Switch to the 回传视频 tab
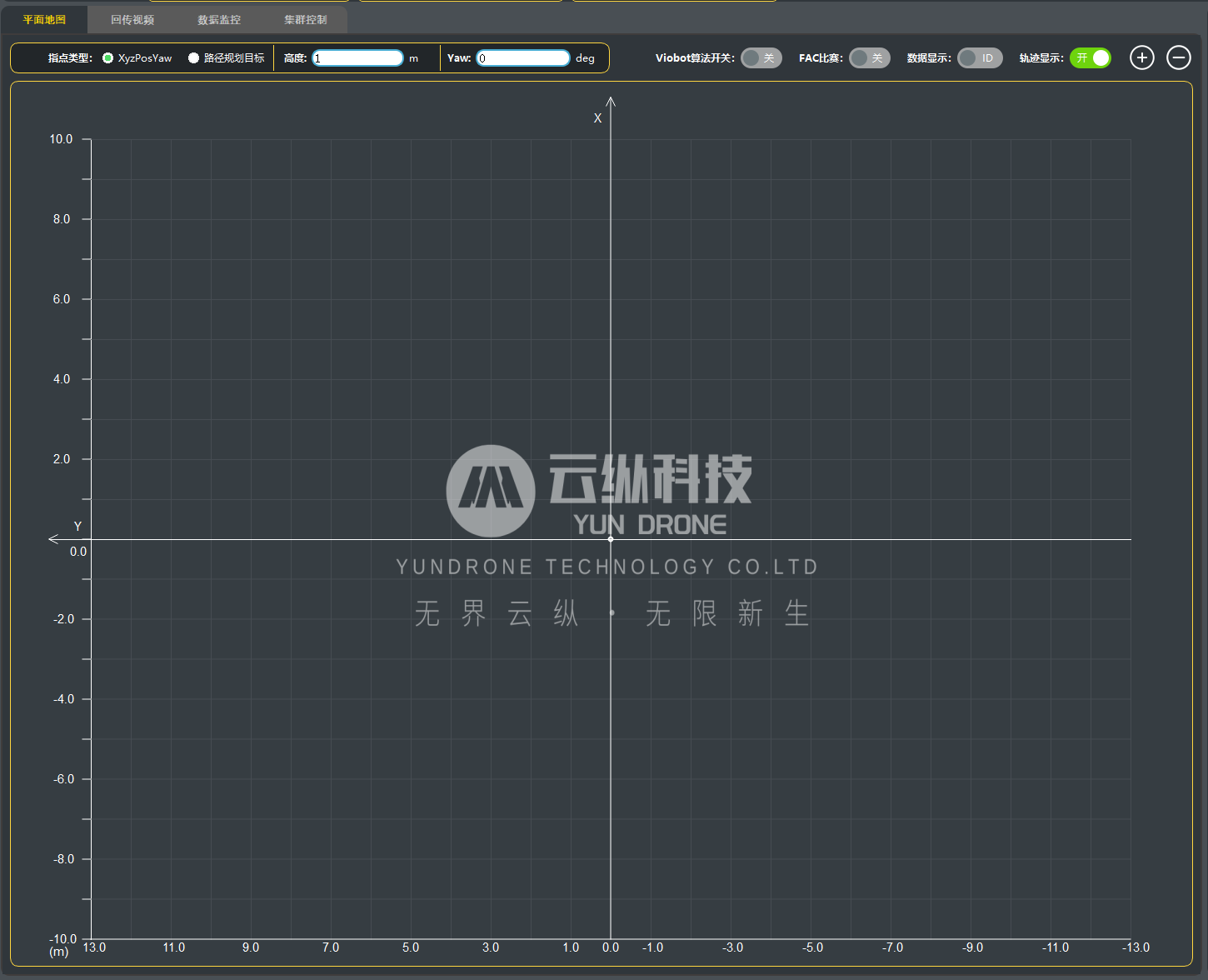 [132, 19]
